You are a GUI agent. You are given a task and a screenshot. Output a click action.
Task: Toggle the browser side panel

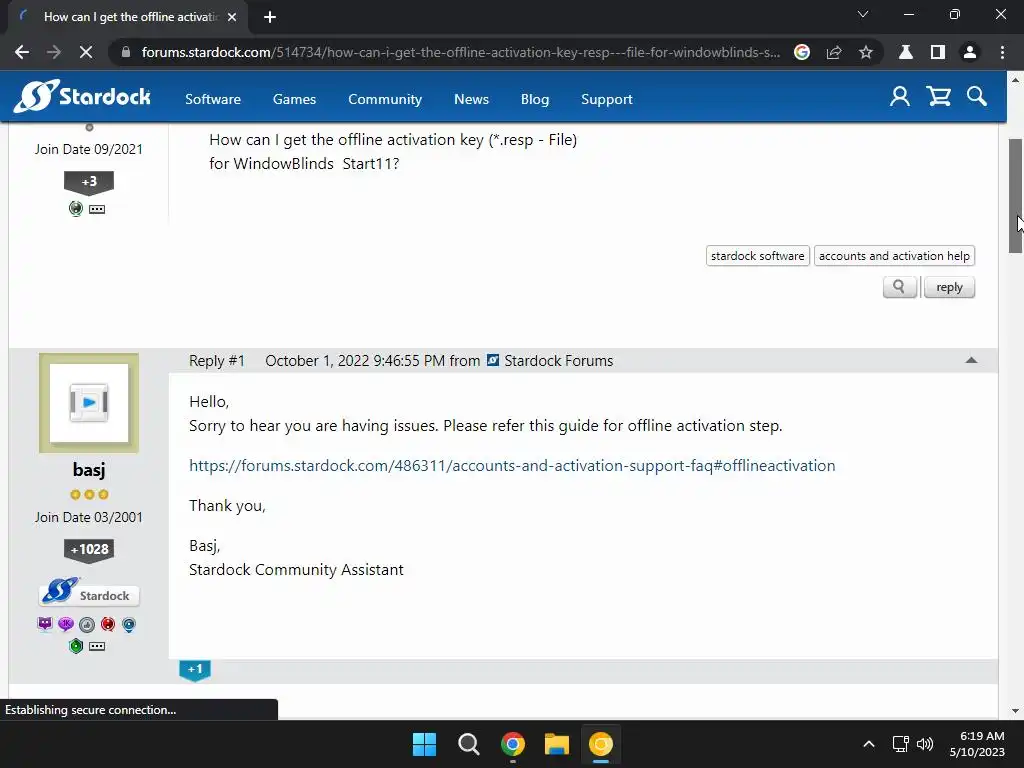938,52
